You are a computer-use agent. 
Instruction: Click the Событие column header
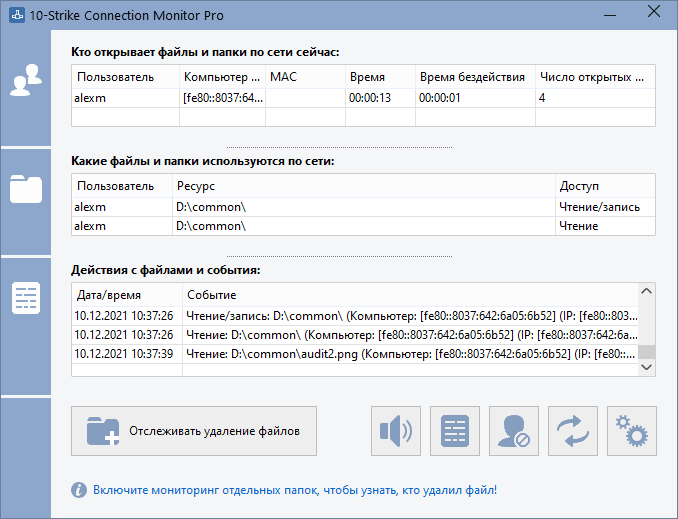tap(410, 295)
